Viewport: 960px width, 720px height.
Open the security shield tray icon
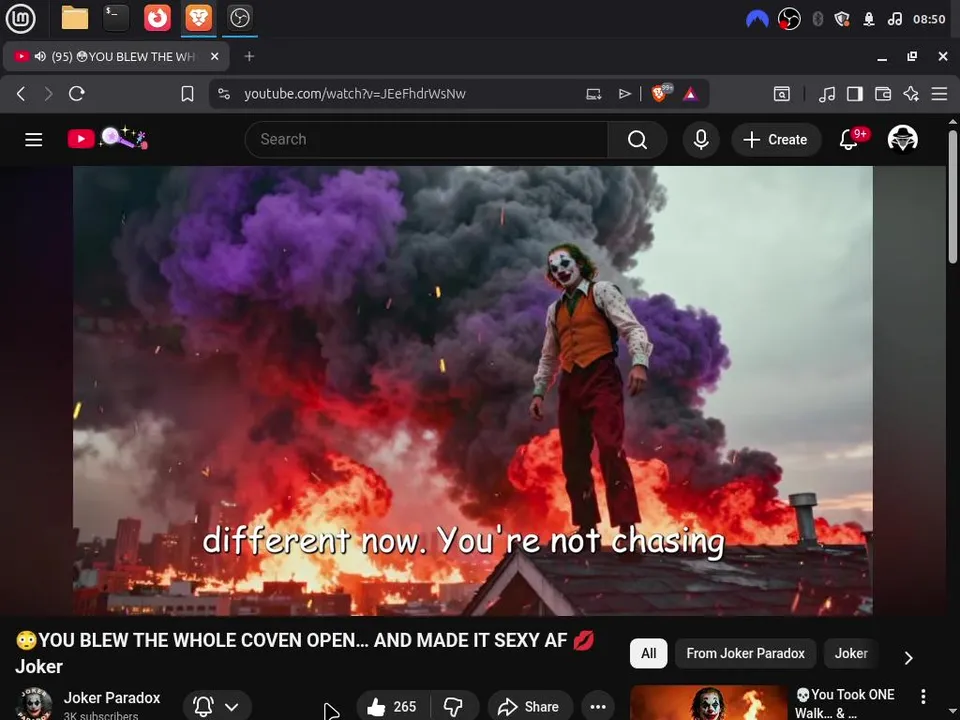pyautogui.click(x=842, y=19)
